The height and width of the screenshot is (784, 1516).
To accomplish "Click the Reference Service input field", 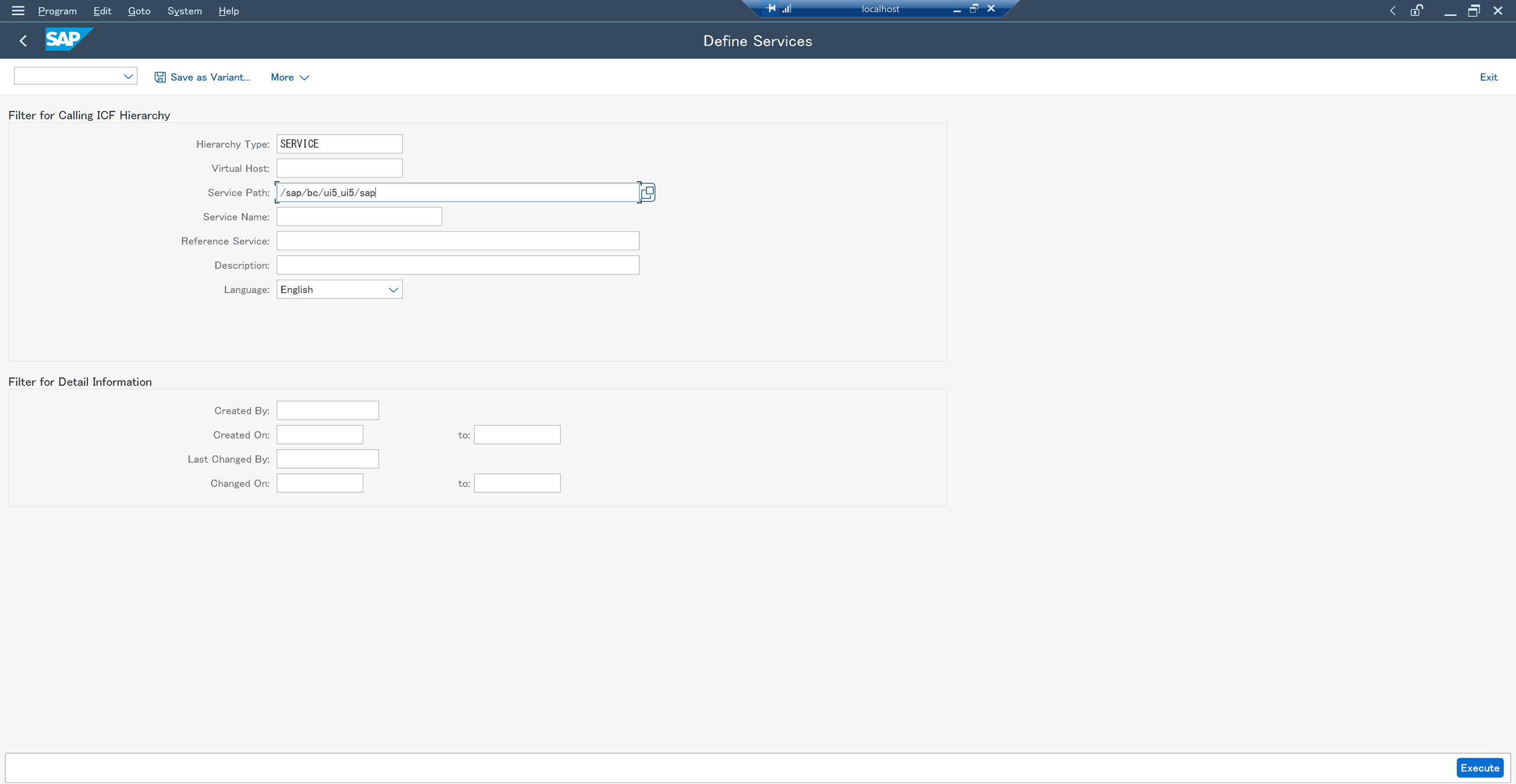I will (457, 241).
